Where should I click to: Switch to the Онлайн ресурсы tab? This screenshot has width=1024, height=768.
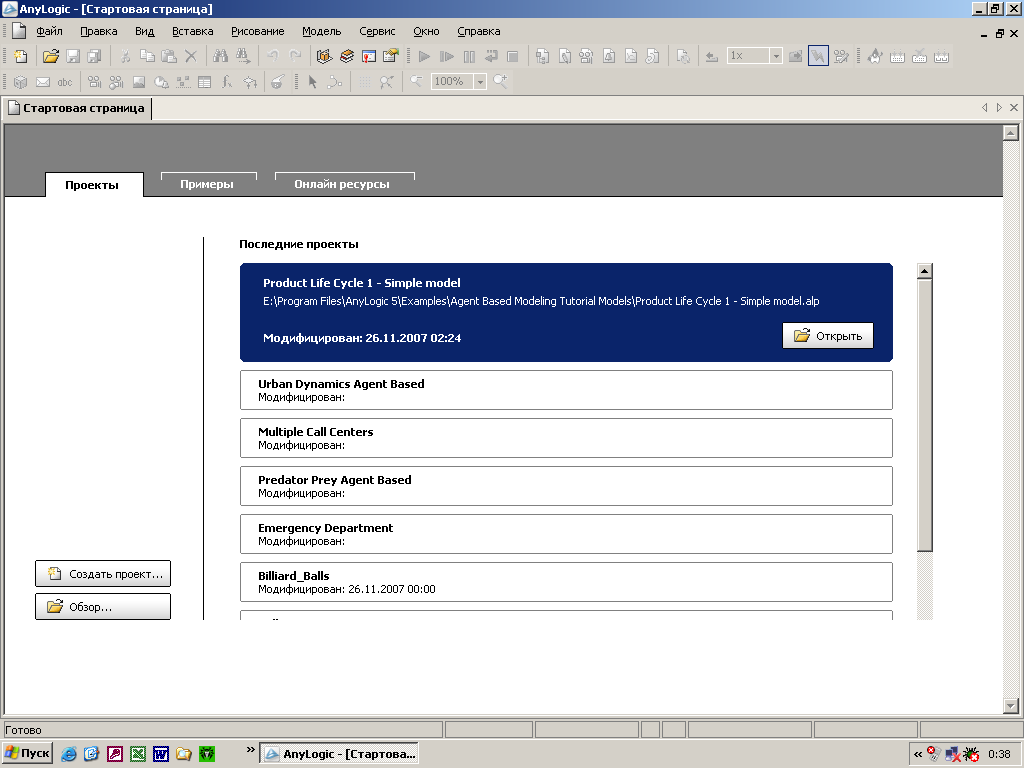click(x=344, y=184)
